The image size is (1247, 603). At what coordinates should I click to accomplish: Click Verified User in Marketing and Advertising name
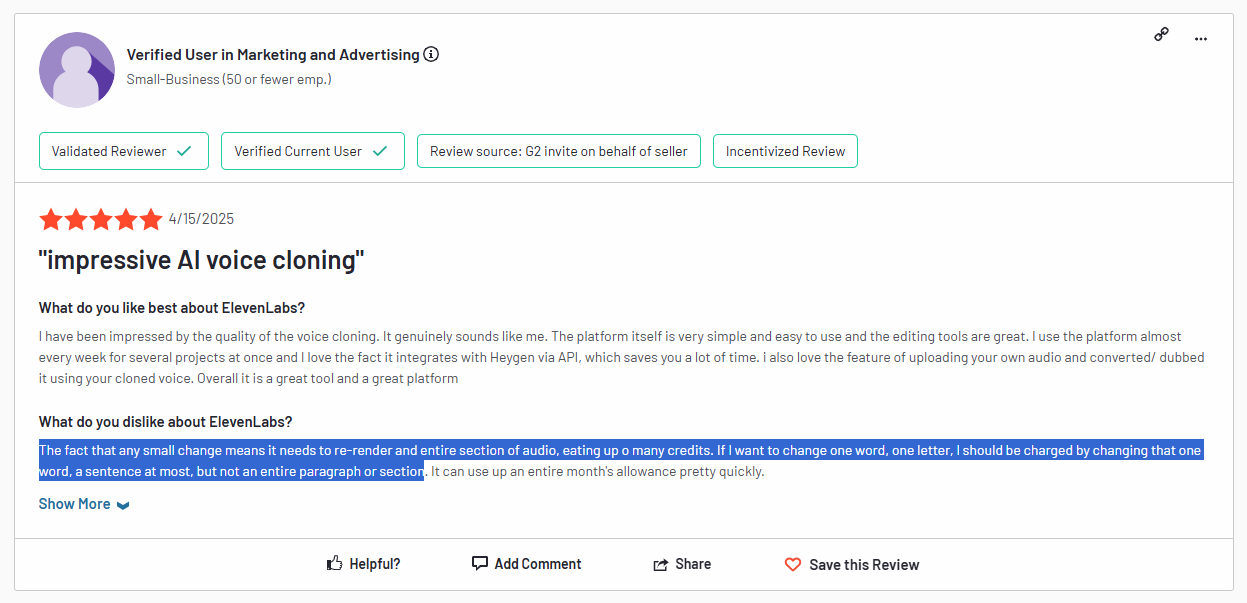pos(273,55)
